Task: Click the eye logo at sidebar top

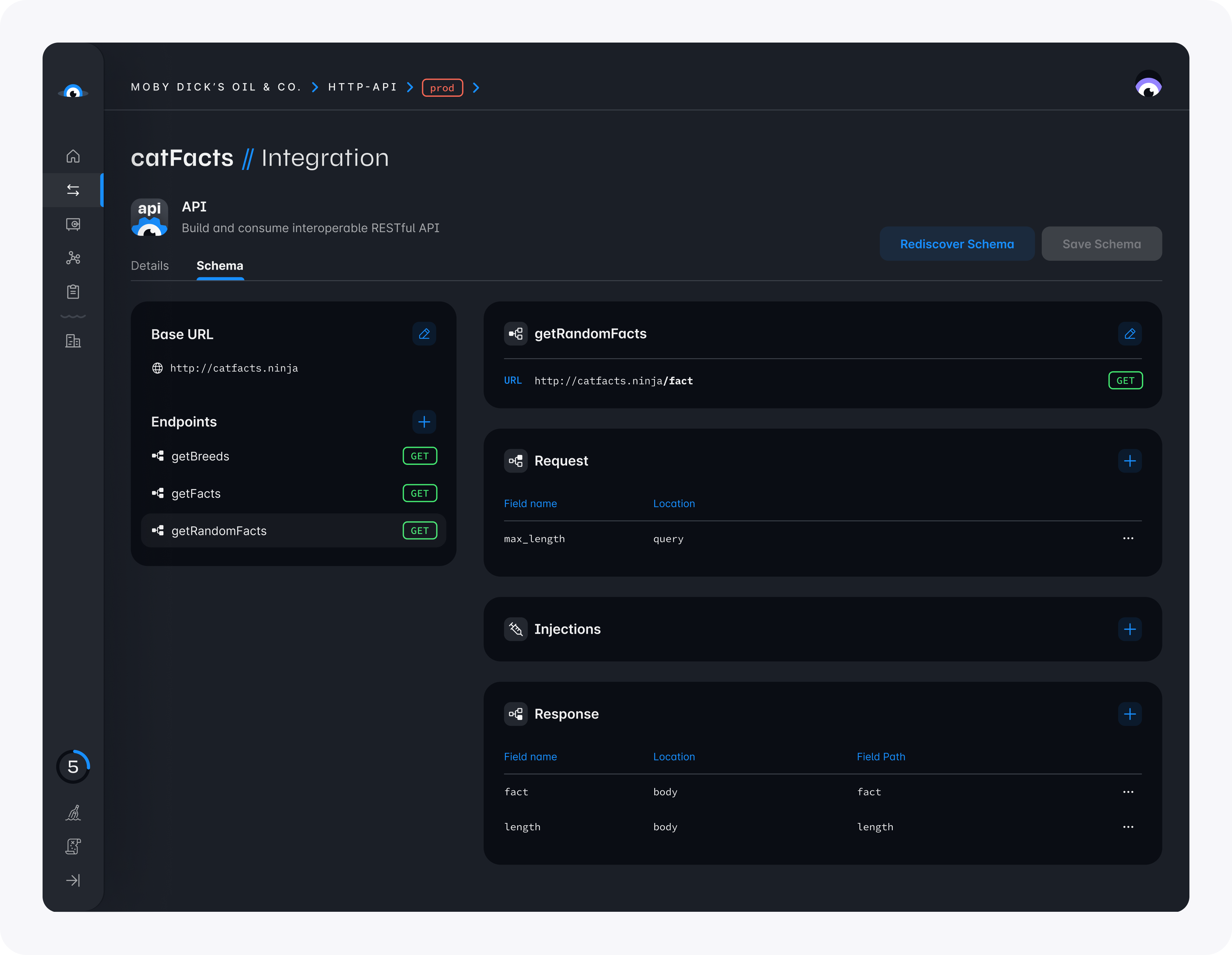Action: pos(73,91)
